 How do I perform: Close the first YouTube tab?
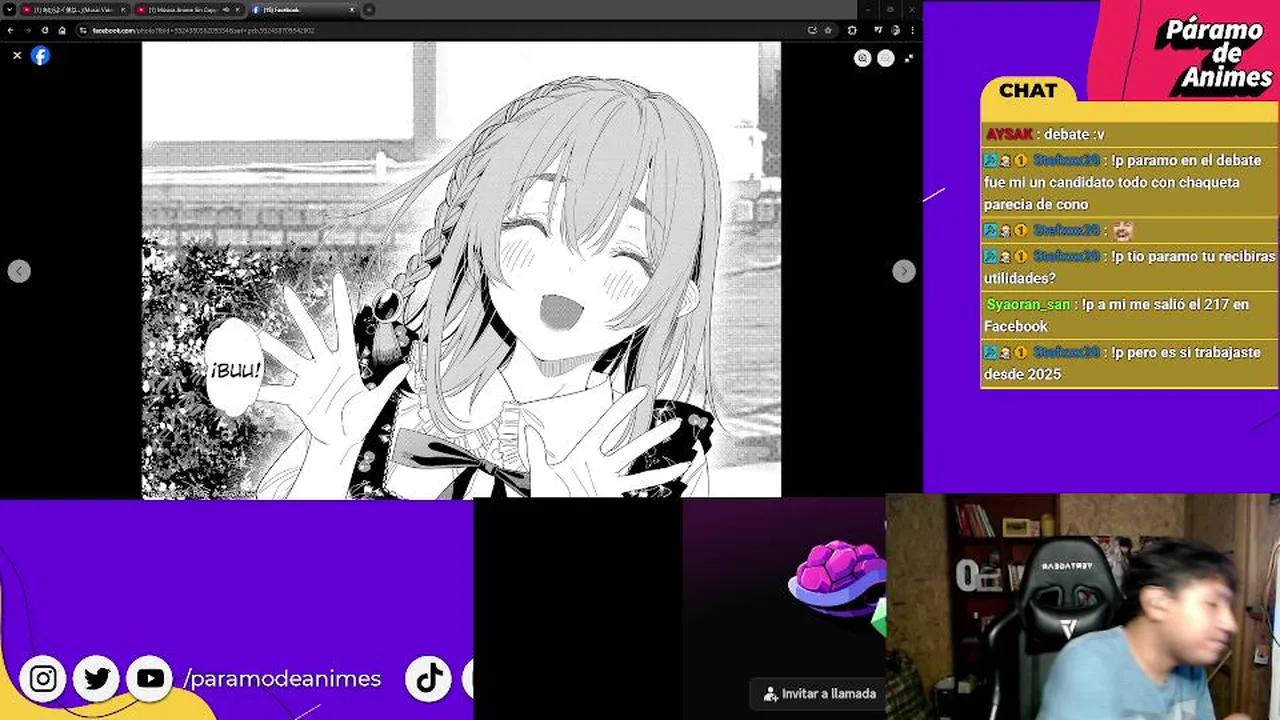123,10
